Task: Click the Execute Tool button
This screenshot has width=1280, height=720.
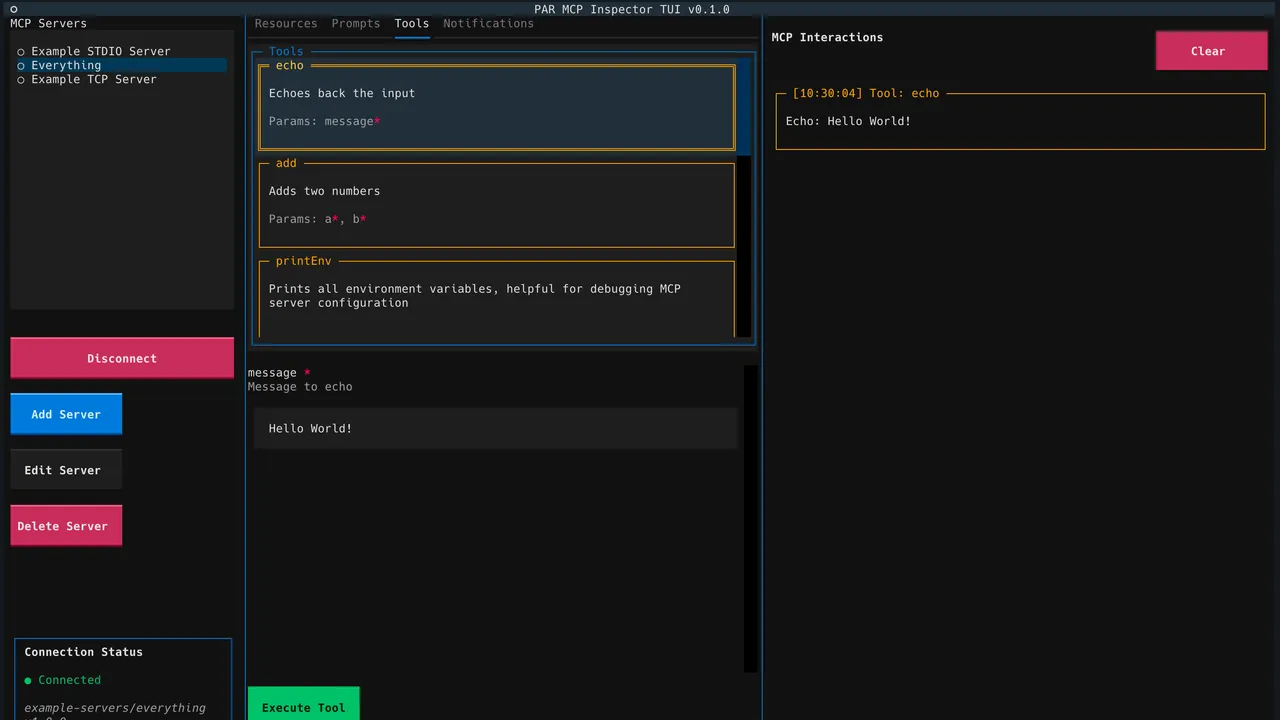Action: [x=303, y=704]
